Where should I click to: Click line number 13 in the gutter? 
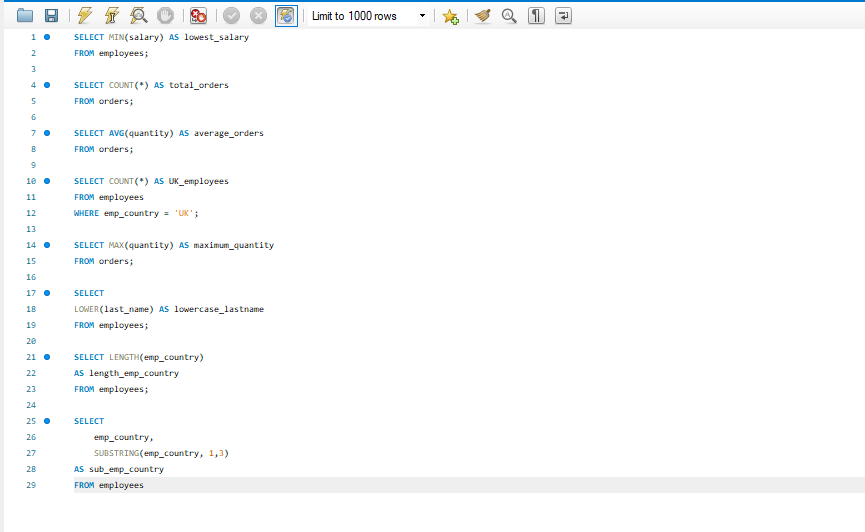click(x=31, y=229)
